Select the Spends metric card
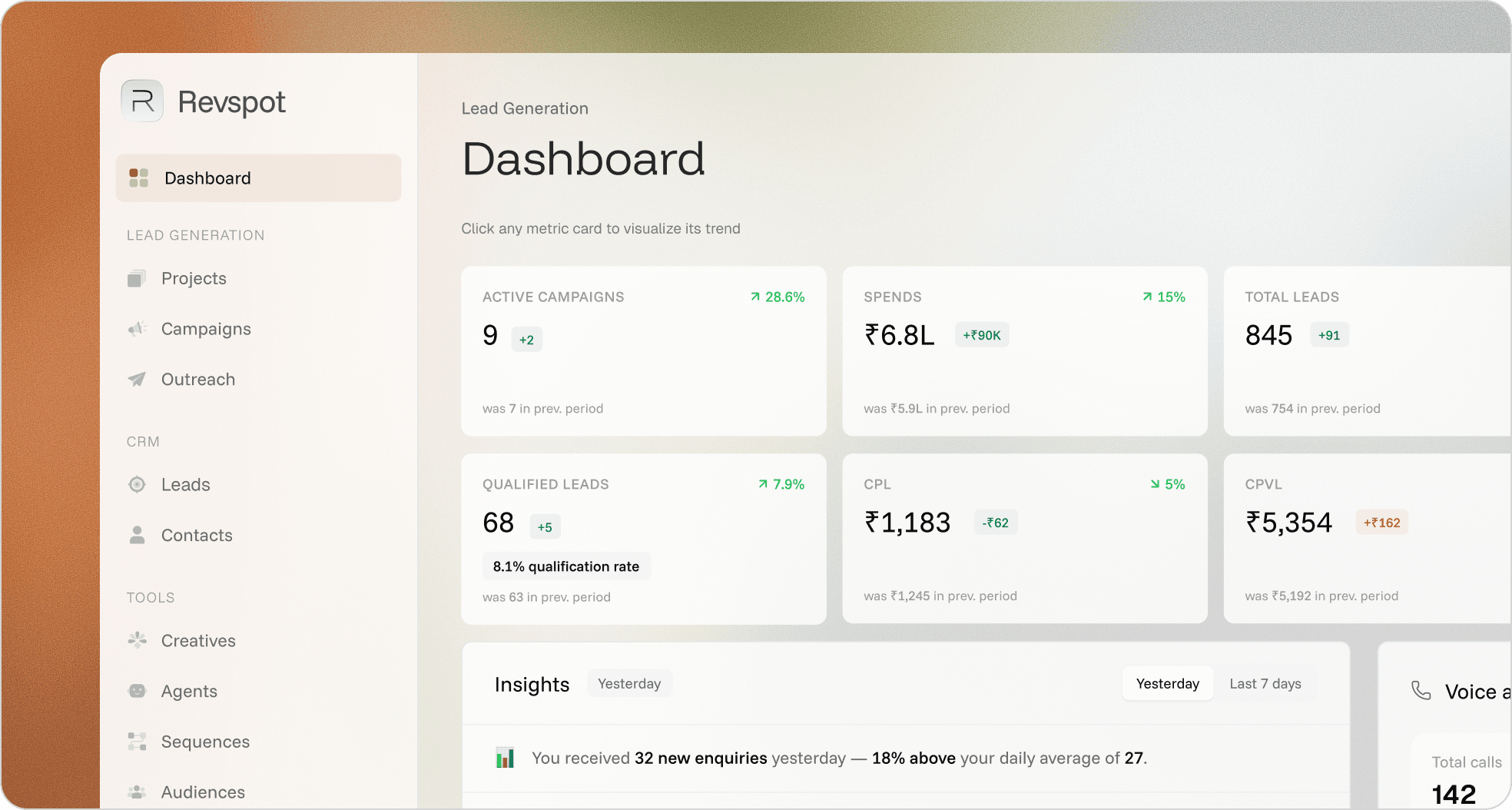Viewport: 1512px width, 810px height. tap(1025, 351)
